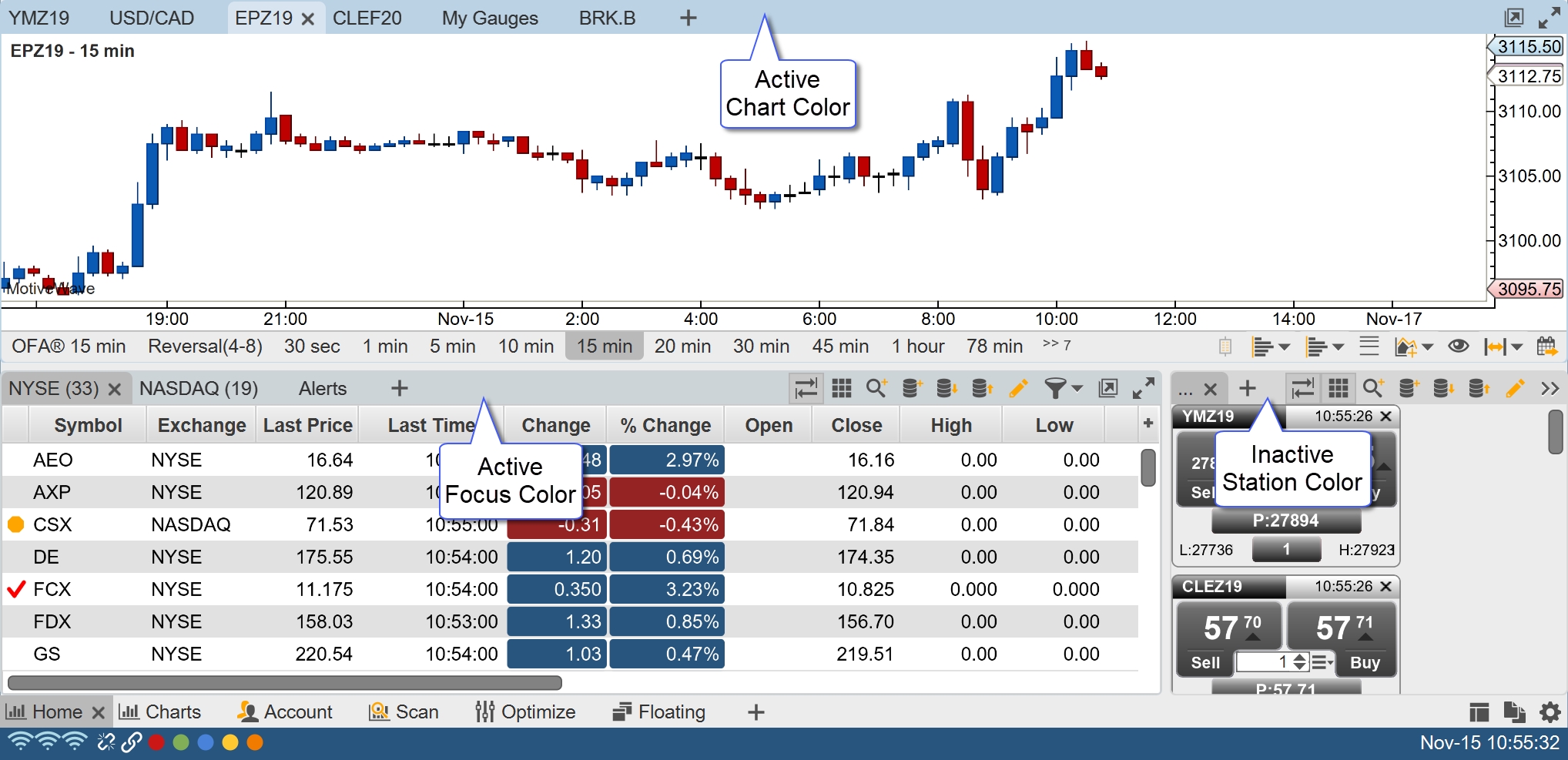Screen dimensions: 1568x760
Task: Click the add-study chart icon in chart toolbar
Action: [1406, 347]
